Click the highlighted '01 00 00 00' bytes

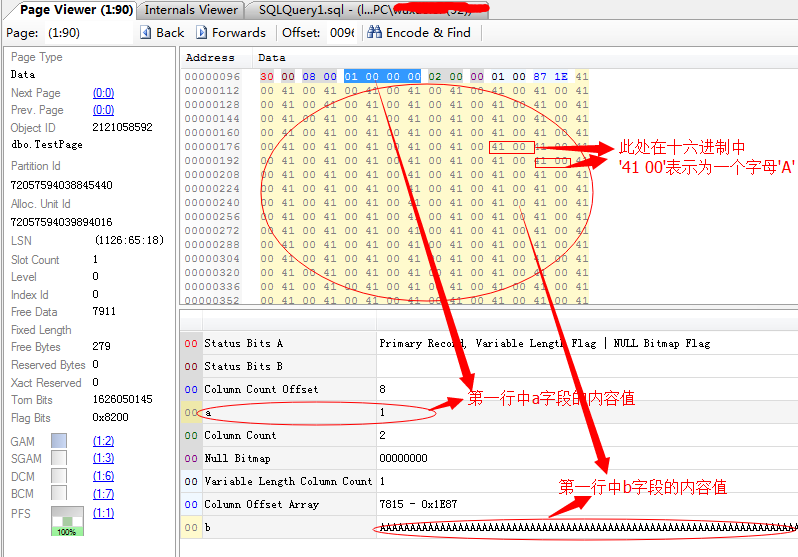(382, 76)
